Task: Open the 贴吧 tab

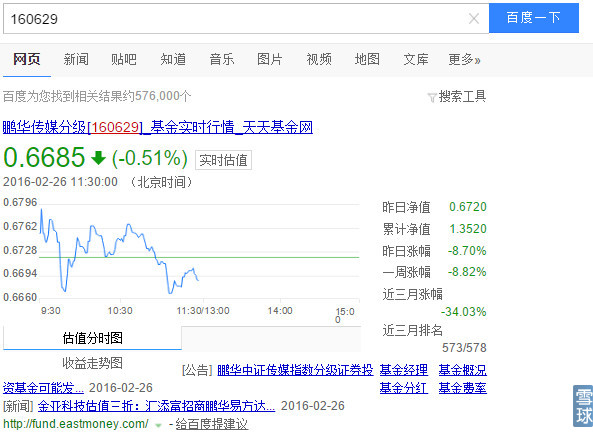Action: click(x=124, y=59)
